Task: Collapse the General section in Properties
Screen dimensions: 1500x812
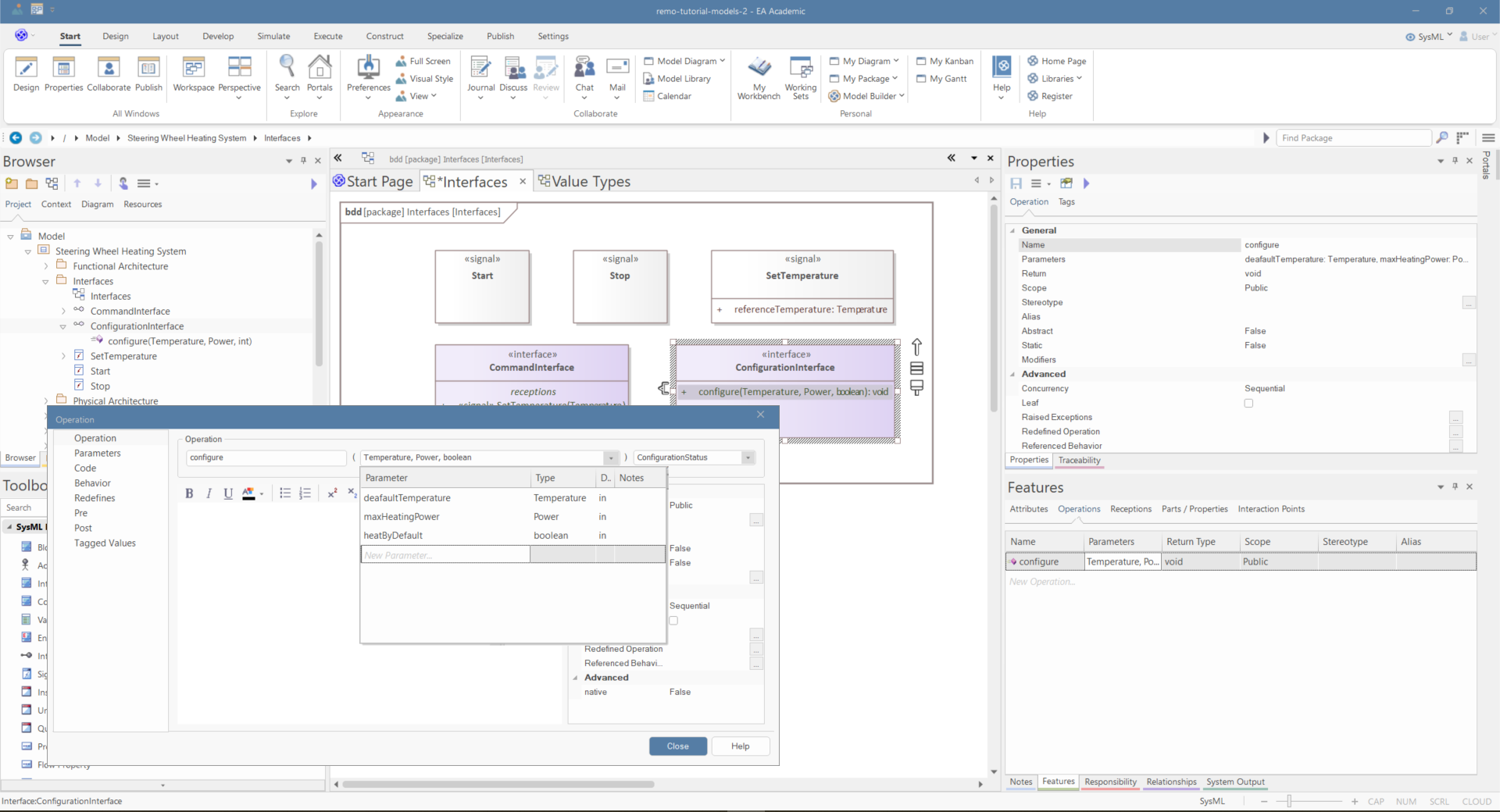Action: click(x=1012, y=230)
